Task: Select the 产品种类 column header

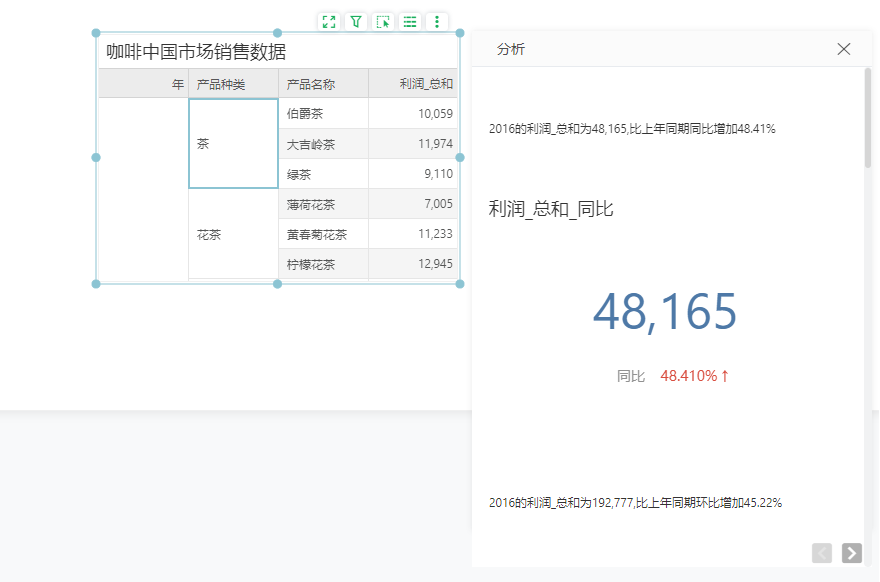Action: [x=233, y=84]
